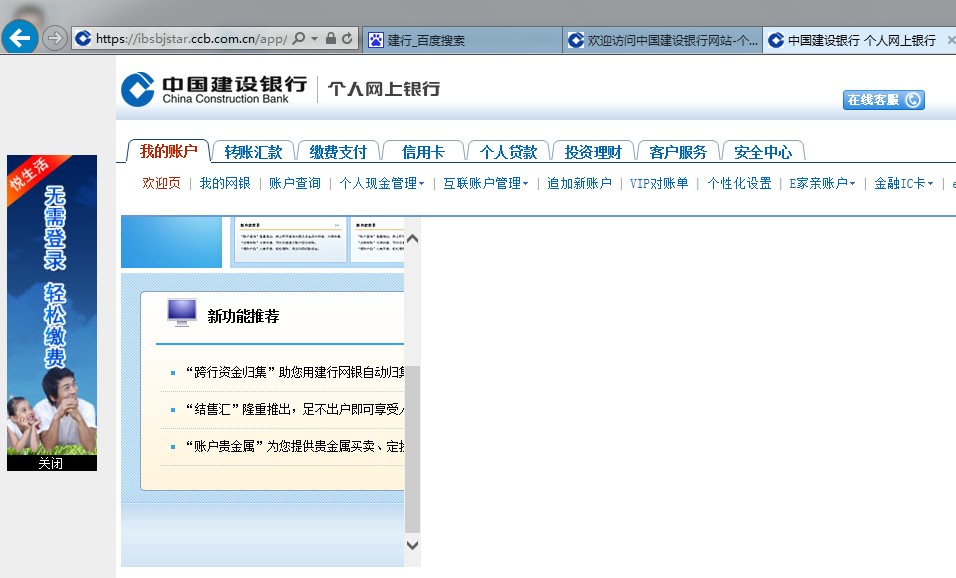Open the address bar dropdown arrow

pyautogui.click(x=315, y=38)
